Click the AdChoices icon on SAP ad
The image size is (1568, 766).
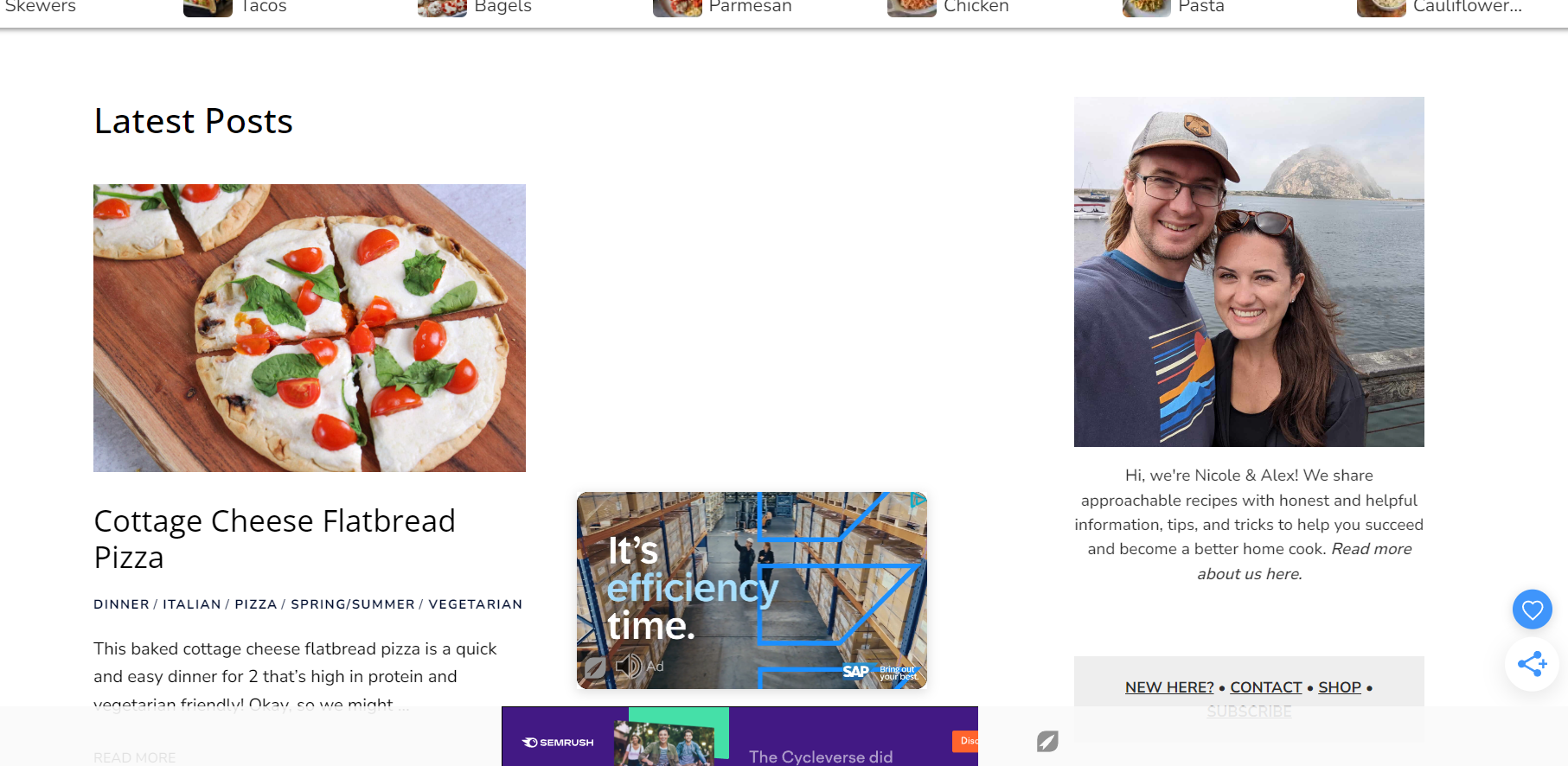(918, 500)
